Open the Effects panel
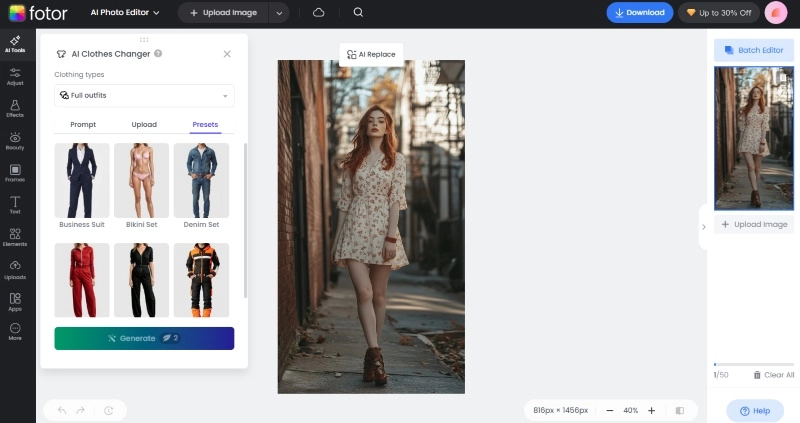Image resolution: width=800 pixels, height=423 pixels. coord(15,108)
